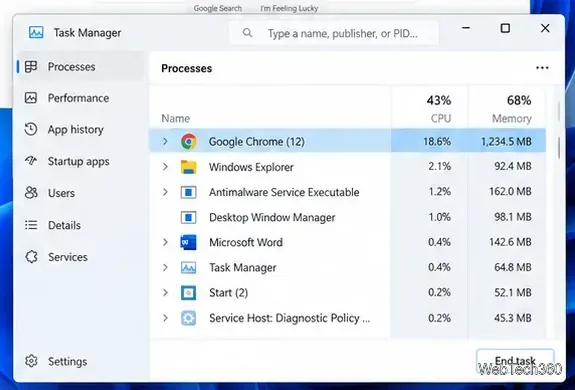The width and height of the screenshot is (575, 390).
Task: Open the Details page
Action: tap(81, 225)
